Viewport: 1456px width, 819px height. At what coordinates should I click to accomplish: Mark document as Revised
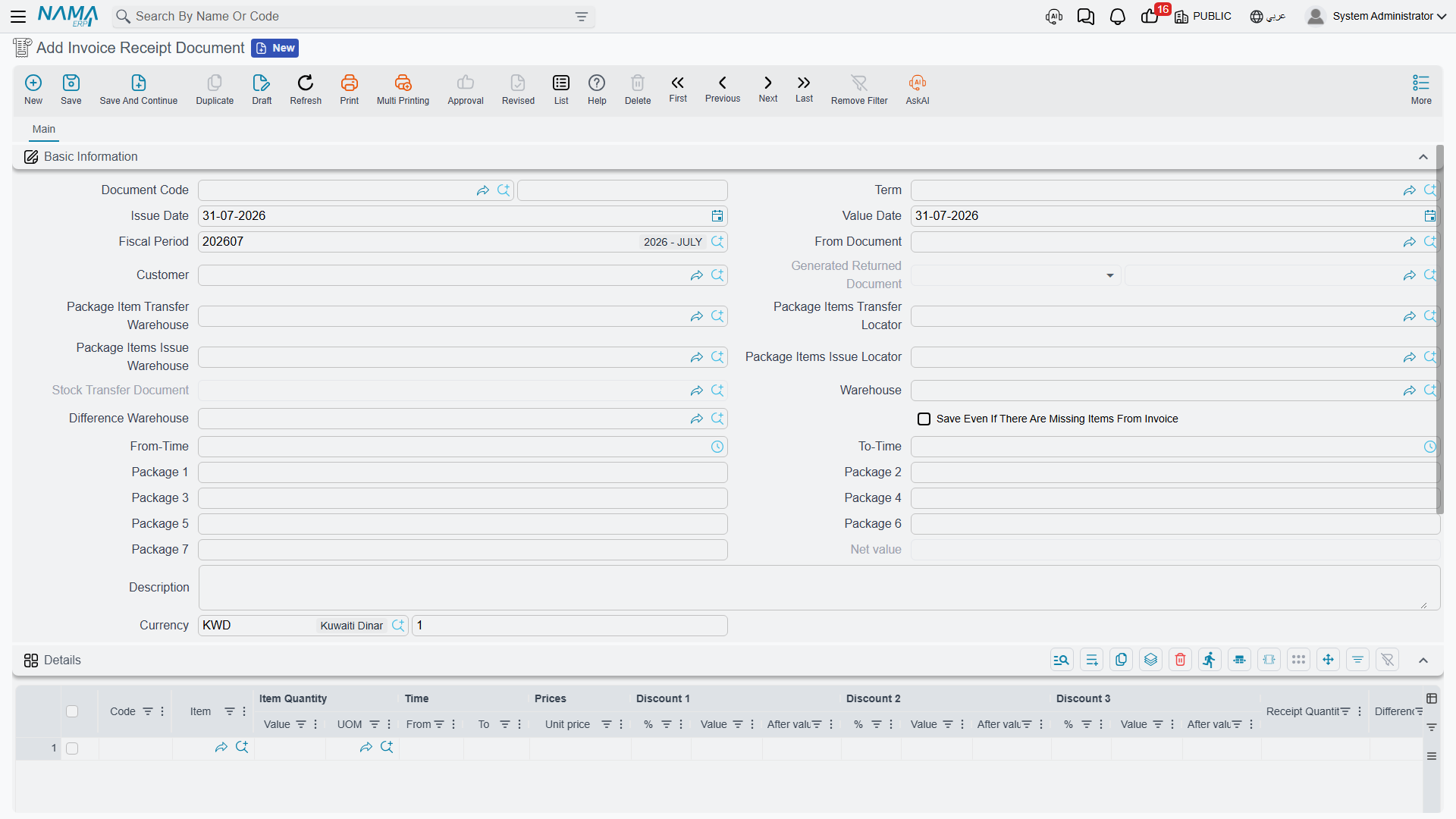[518, 89]
